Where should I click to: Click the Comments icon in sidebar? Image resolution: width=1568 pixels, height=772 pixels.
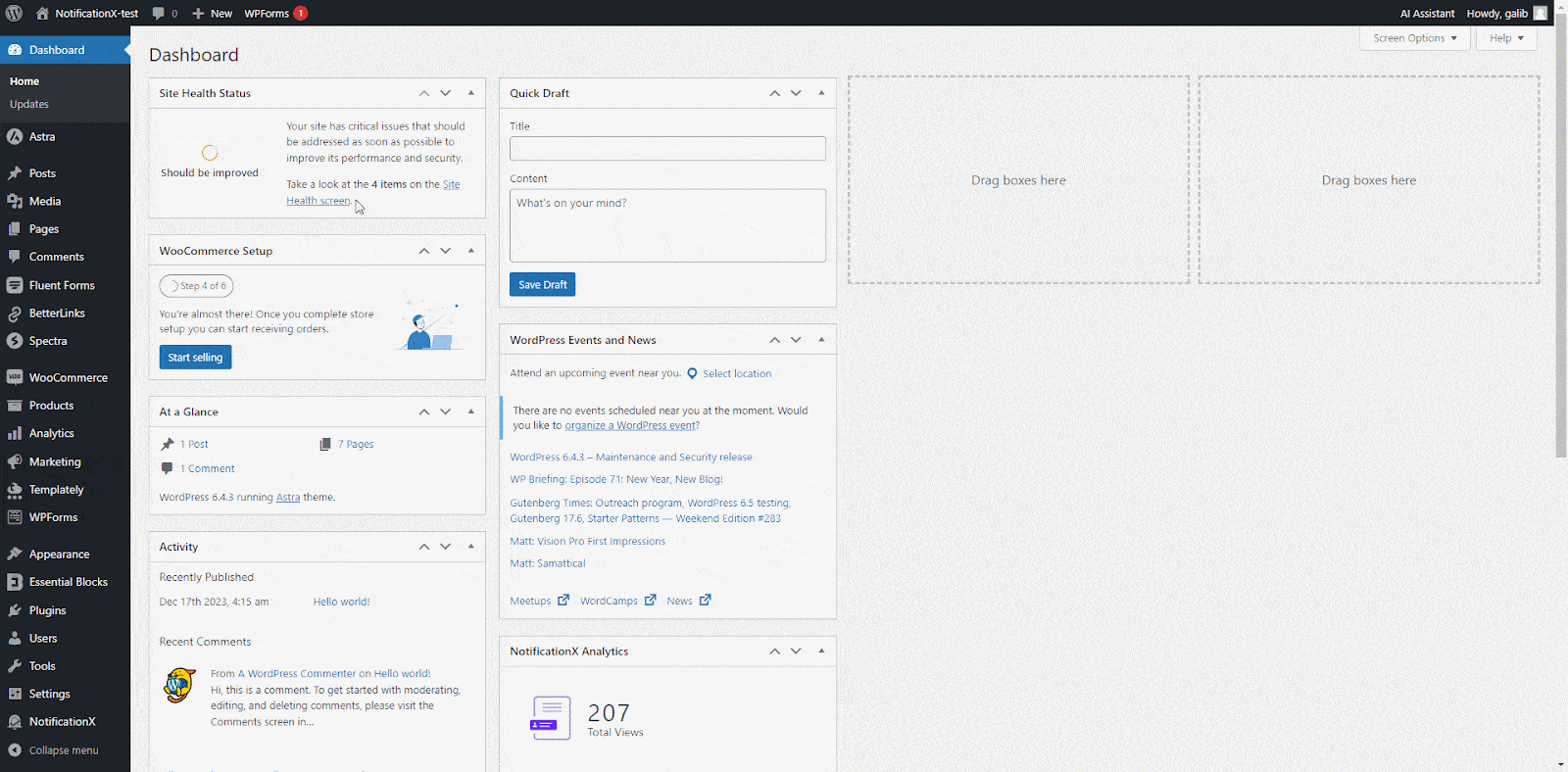15,257
